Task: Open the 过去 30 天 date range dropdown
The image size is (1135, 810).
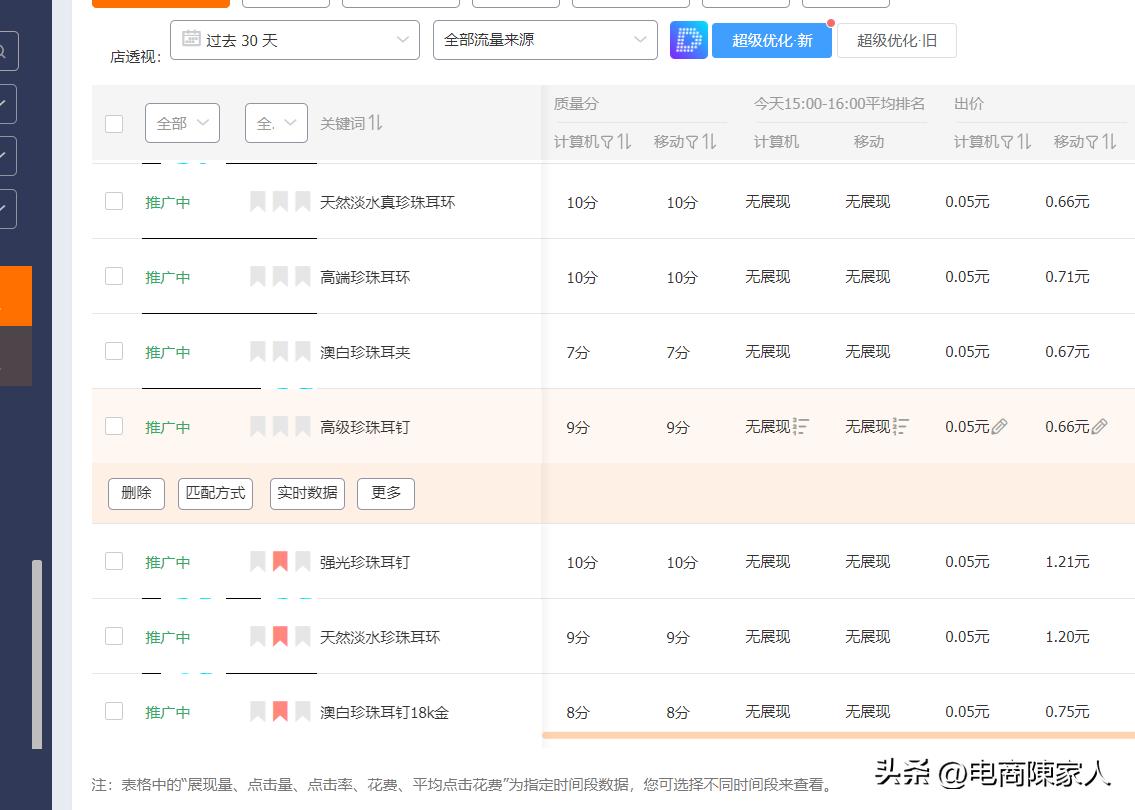Action: point(295,39)
